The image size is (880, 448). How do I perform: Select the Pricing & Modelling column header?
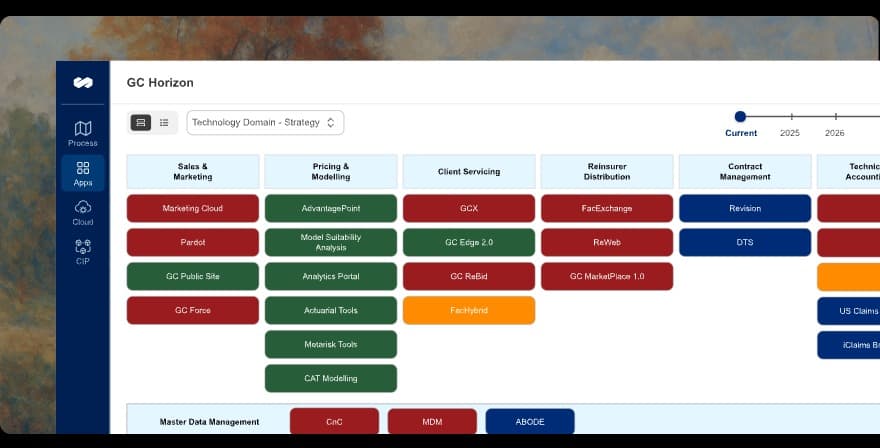pyautogui.click(x=331, y=171)
